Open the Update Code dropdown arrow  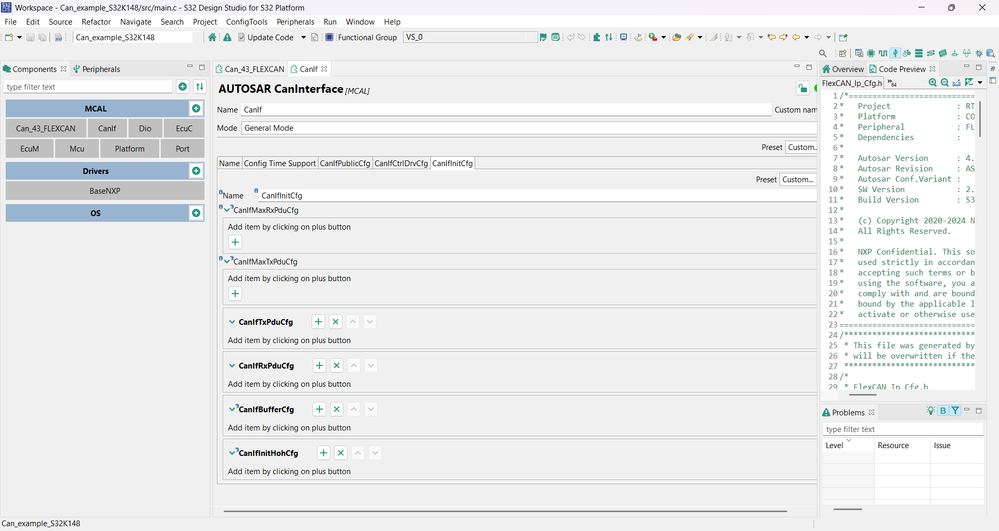[x=303, y=37]
